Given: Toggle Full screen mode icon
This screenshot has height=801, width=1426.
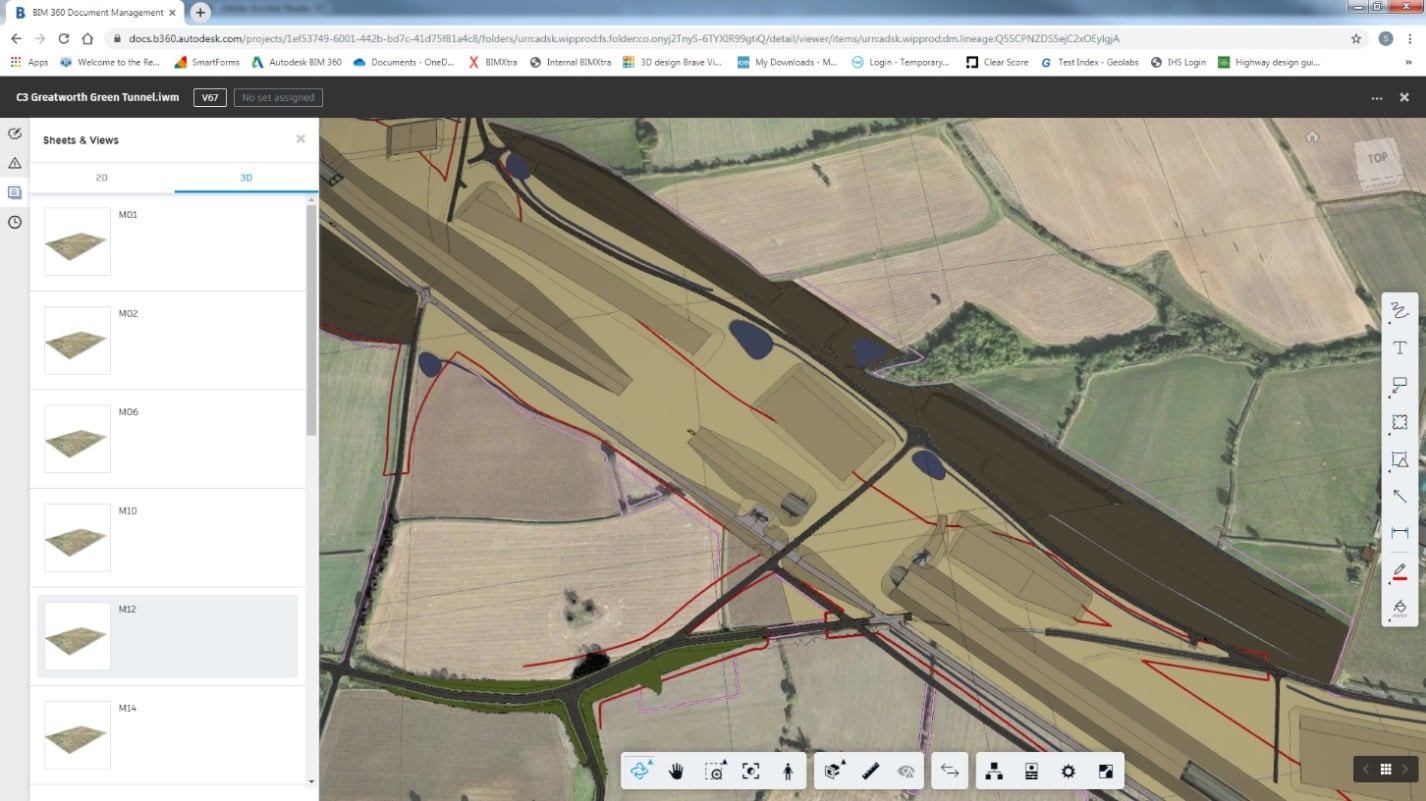Looking at the screenshot, I should (x=1105, y=771).
